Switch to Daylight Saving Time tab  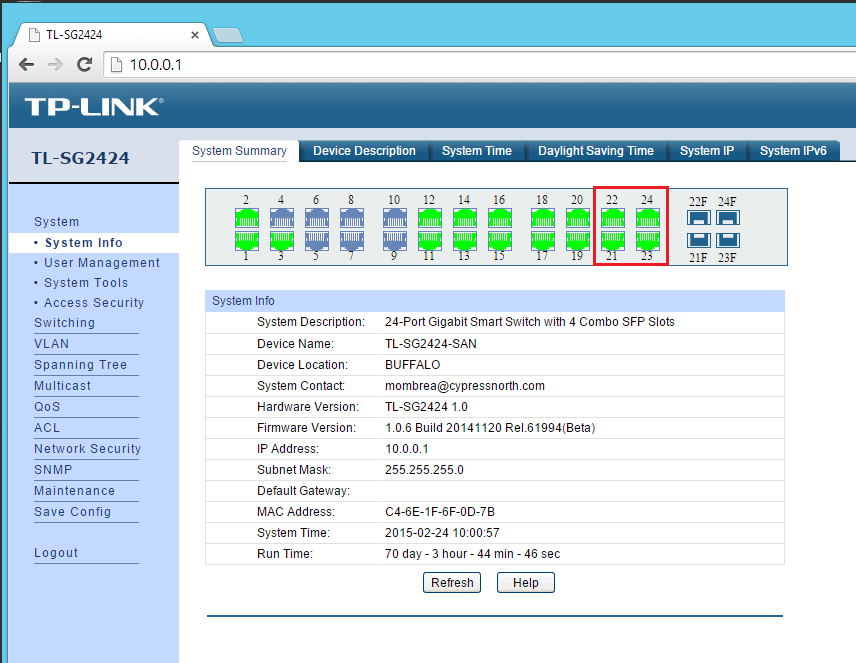coord(596,151)
